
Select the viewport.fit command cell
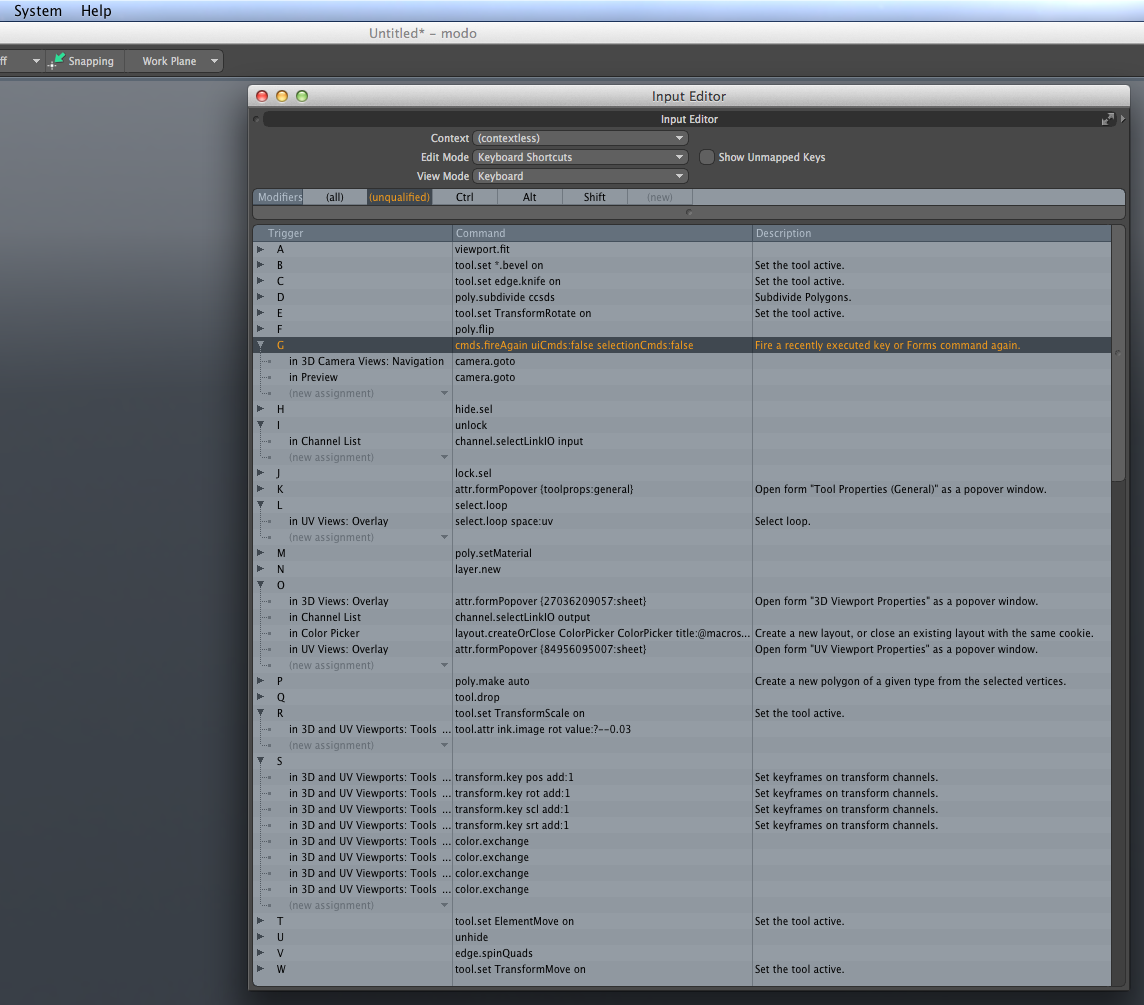pos(602,249)
